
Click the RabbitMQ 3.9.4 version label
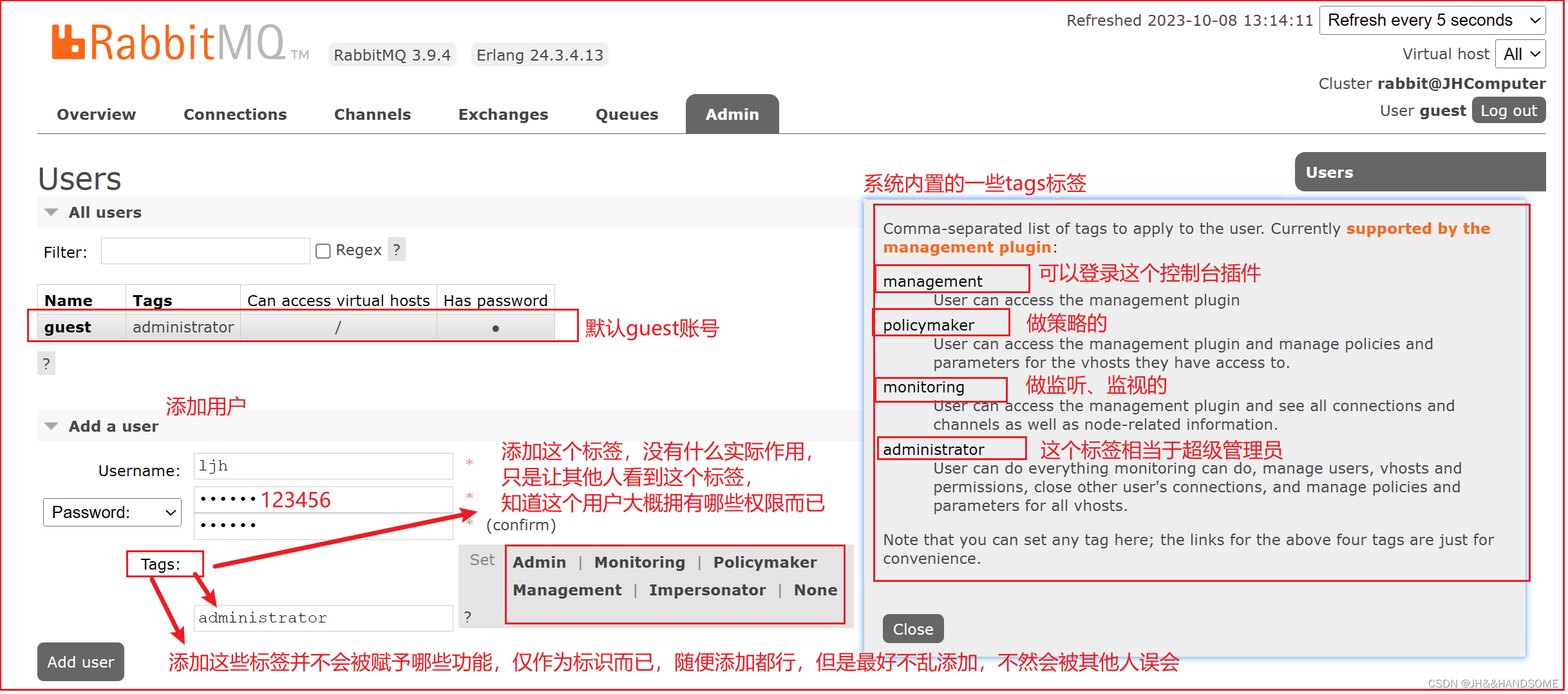tap(392, 55)
